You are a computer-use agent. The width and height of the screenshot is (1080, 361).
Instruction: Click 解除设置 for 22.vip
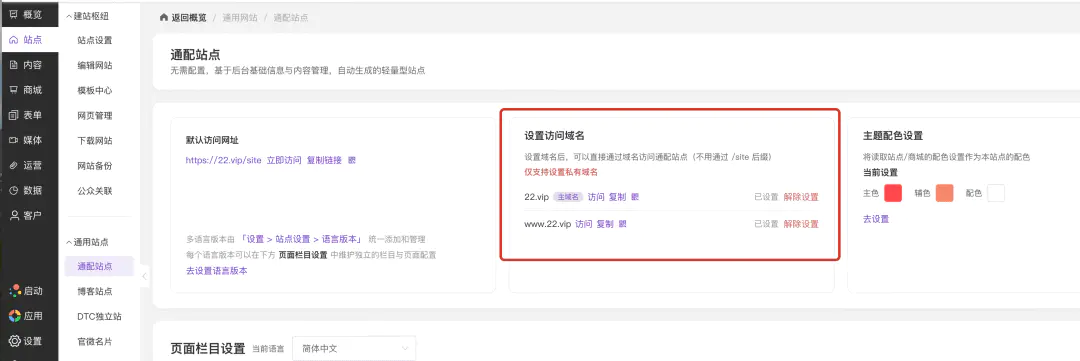pos(801,197)
